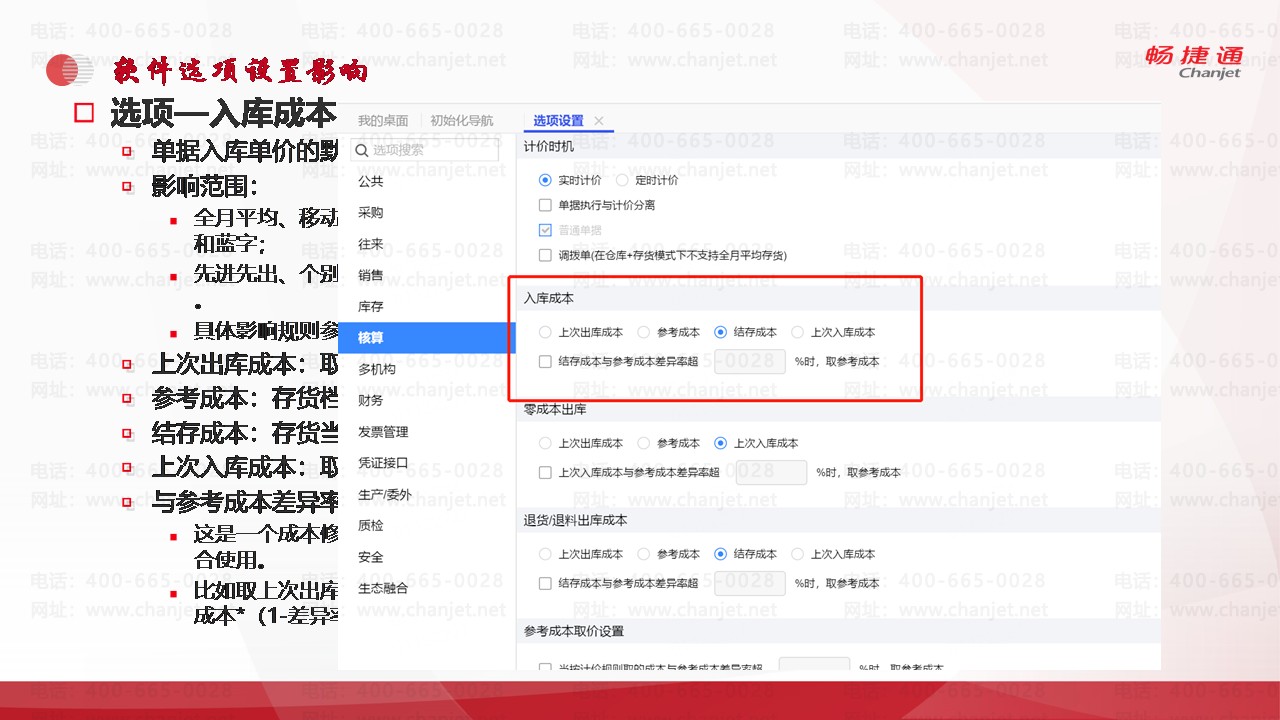Go to the 财务 category
1280x720 pixels.
pos(371,400)
